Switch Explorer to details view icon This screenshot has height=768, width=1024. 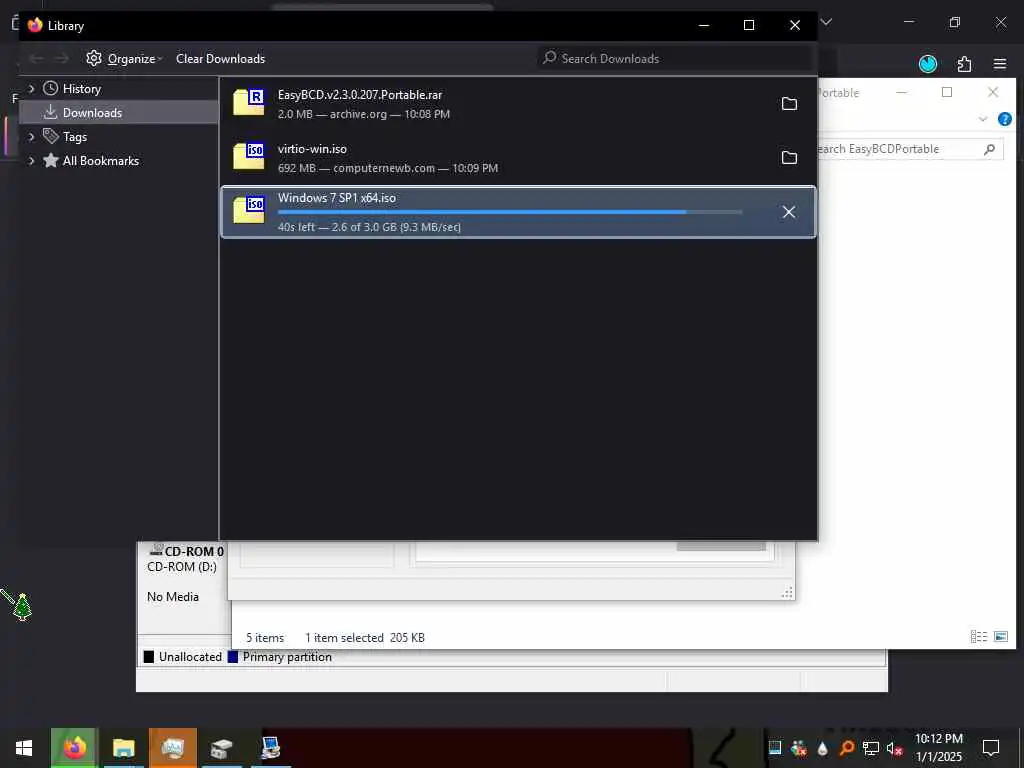pyautogui.click(x=978, y=637)
